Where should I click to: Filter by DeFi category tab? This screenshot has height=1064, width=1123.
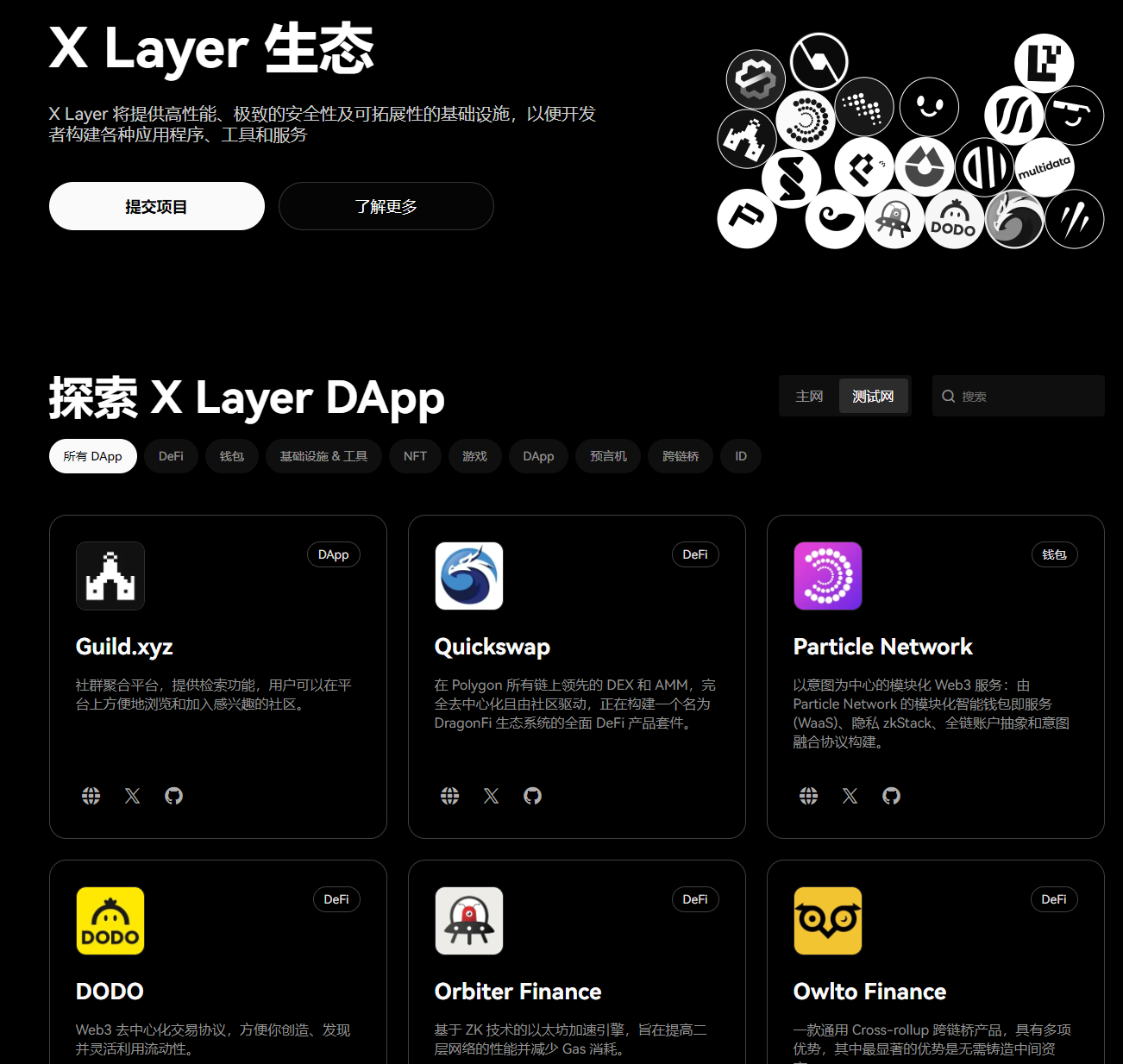click(x=171, y=456)
